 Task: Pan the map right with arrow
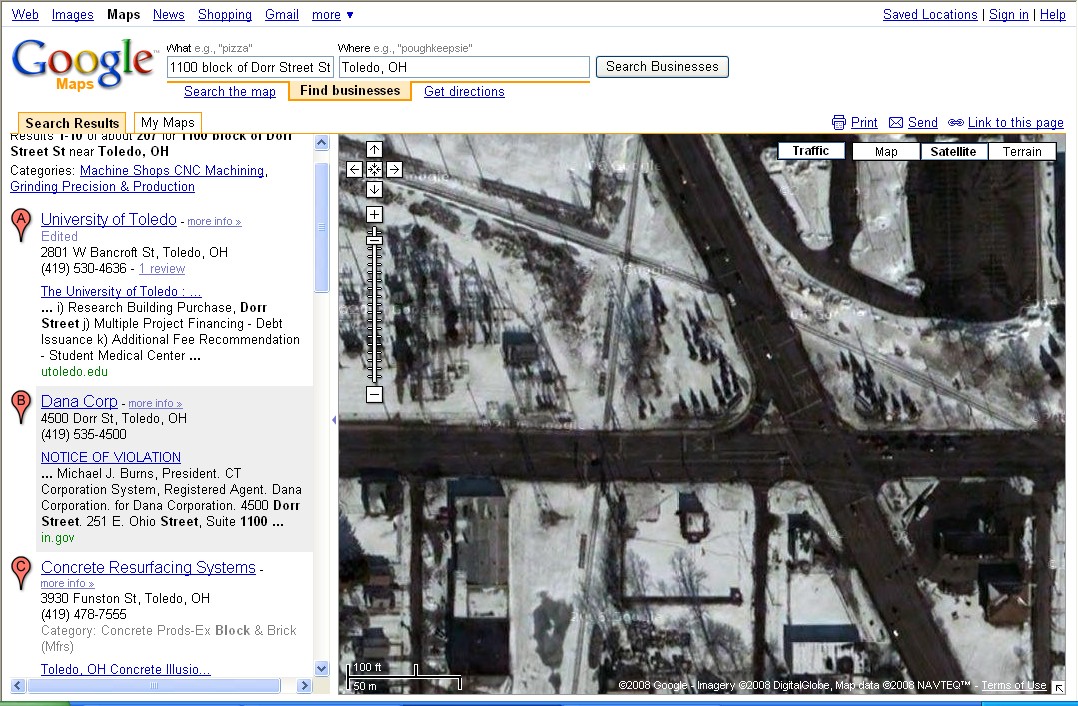pyautogui.click(x=394, y=170)
